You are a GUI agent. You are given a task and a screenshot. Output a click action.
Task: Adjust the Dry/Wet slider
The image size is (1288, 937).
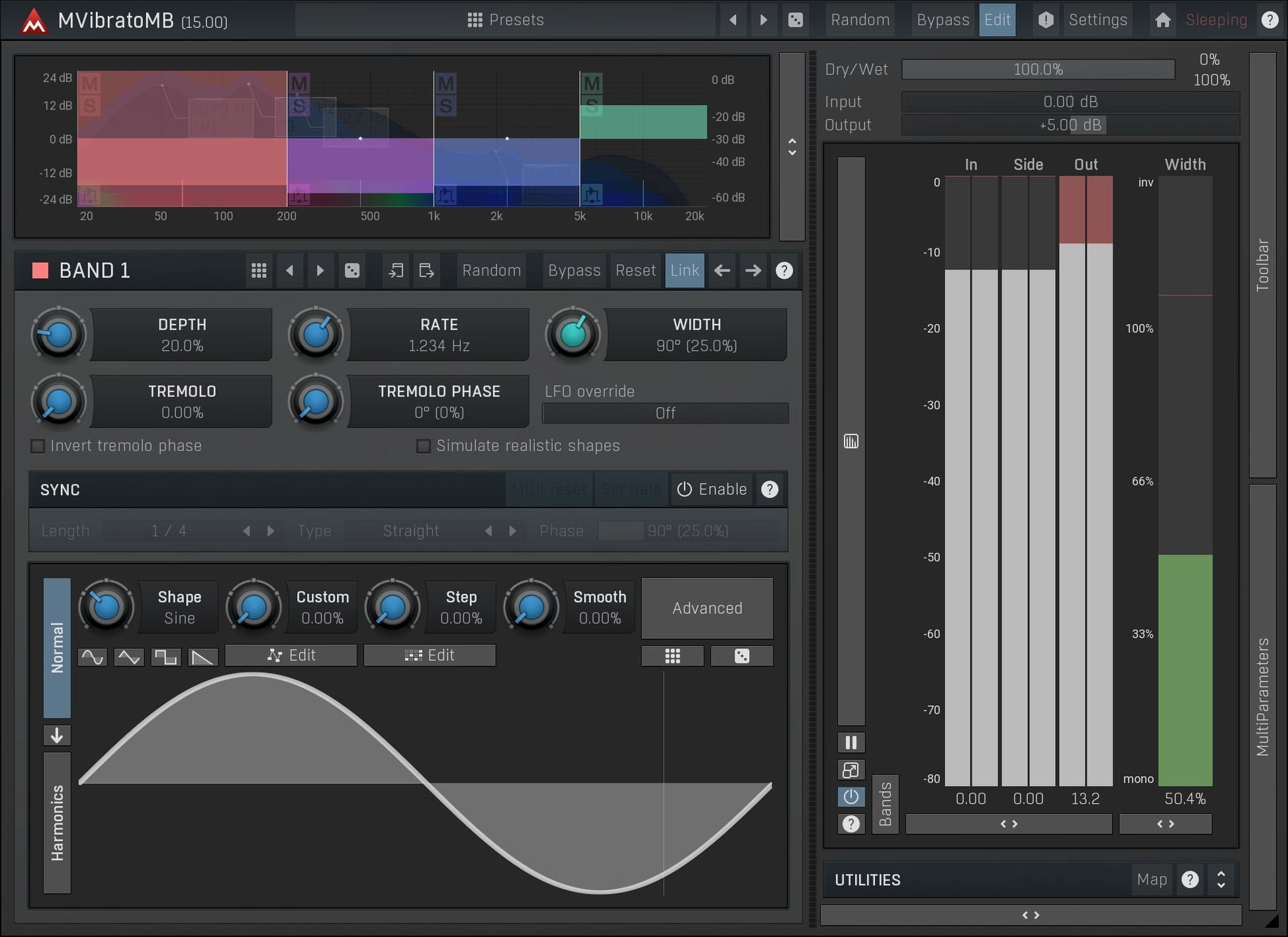1038,70
